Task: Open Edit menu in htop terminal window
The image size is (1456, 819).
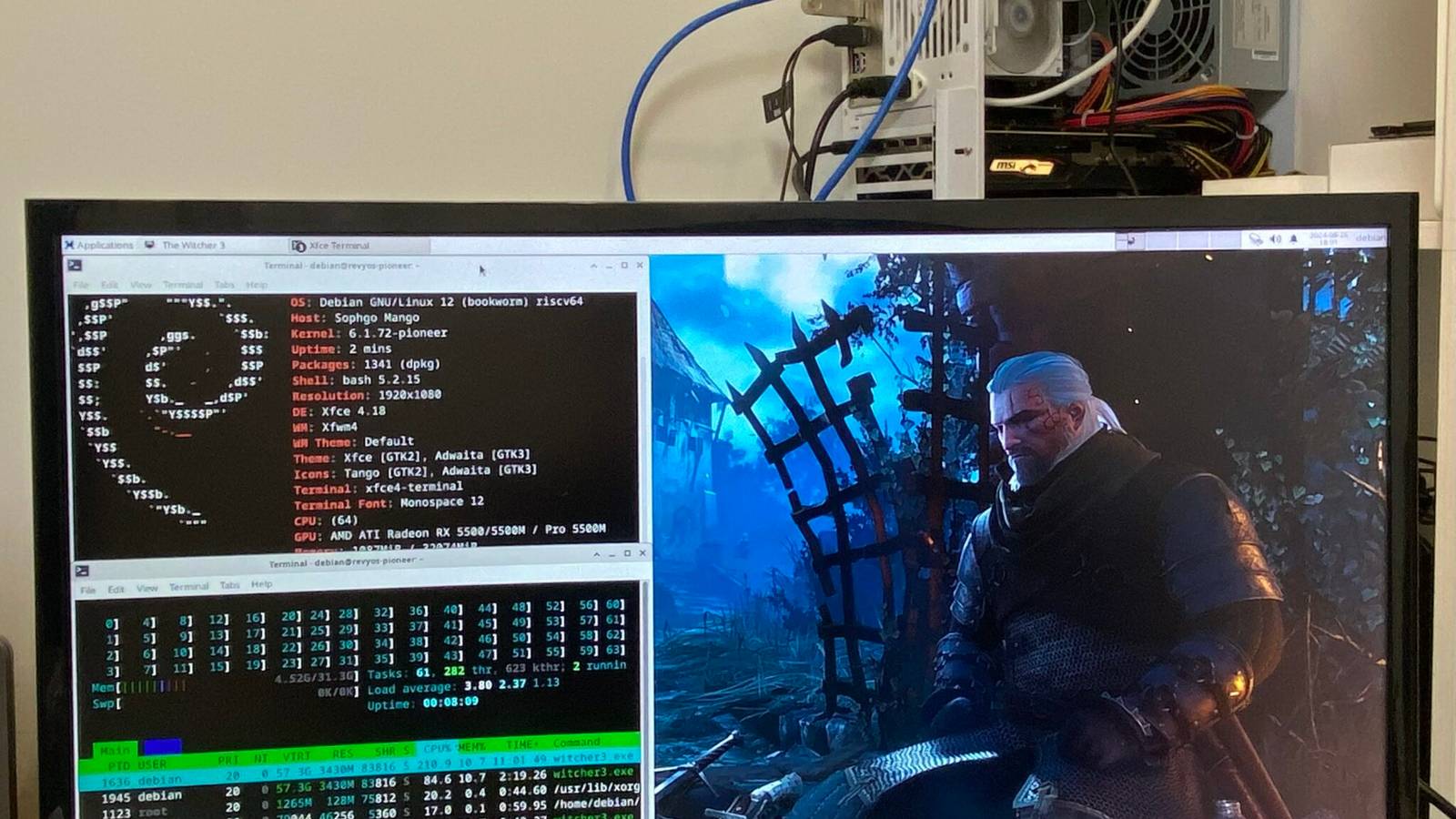Action: [116, 589]
